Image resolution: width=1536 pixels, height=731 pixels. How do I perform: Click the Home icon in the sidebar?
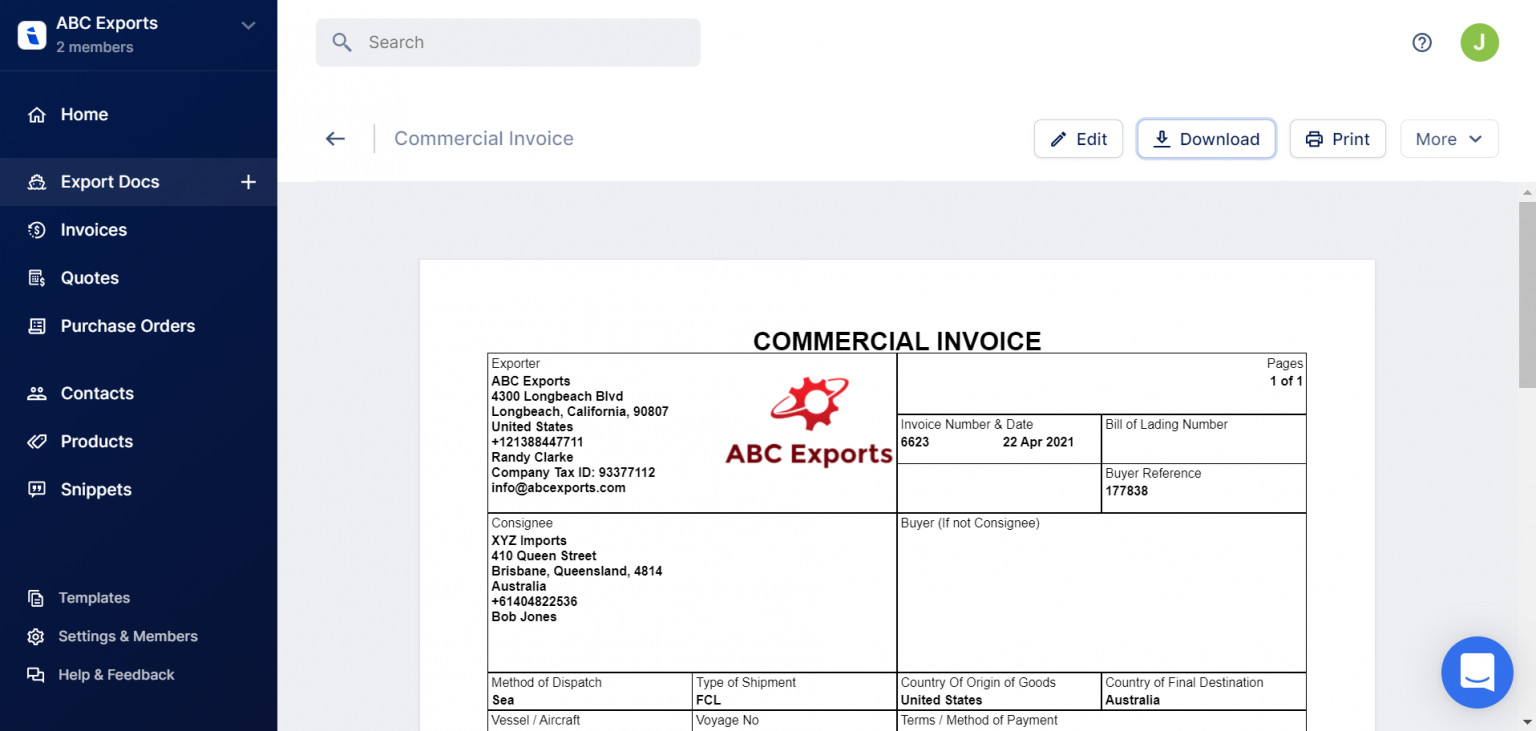point(37,114)
